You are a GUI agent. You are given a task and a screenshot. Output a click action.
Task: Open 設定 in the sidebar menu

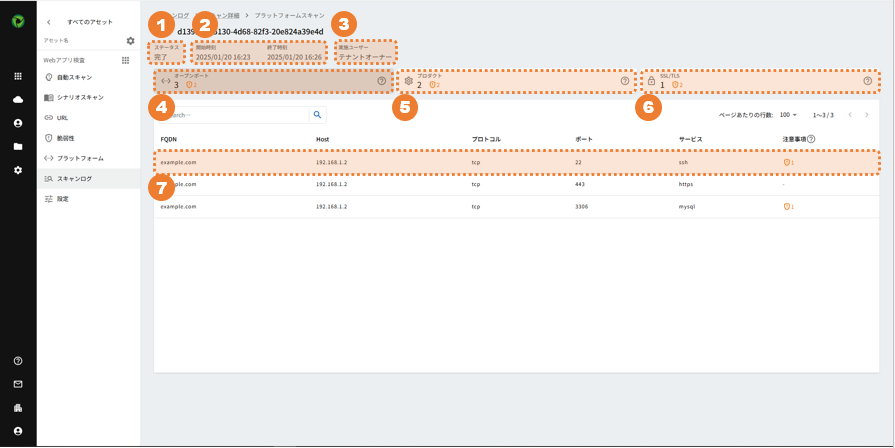point(88,199)
